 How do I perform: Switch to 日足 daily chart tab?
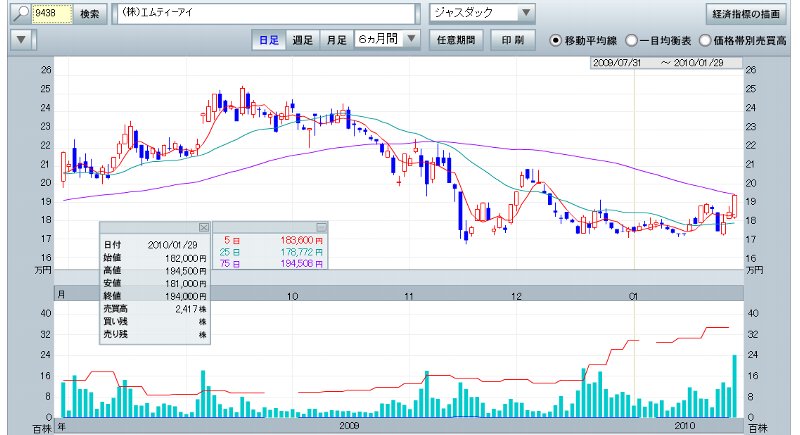(269, 40)
